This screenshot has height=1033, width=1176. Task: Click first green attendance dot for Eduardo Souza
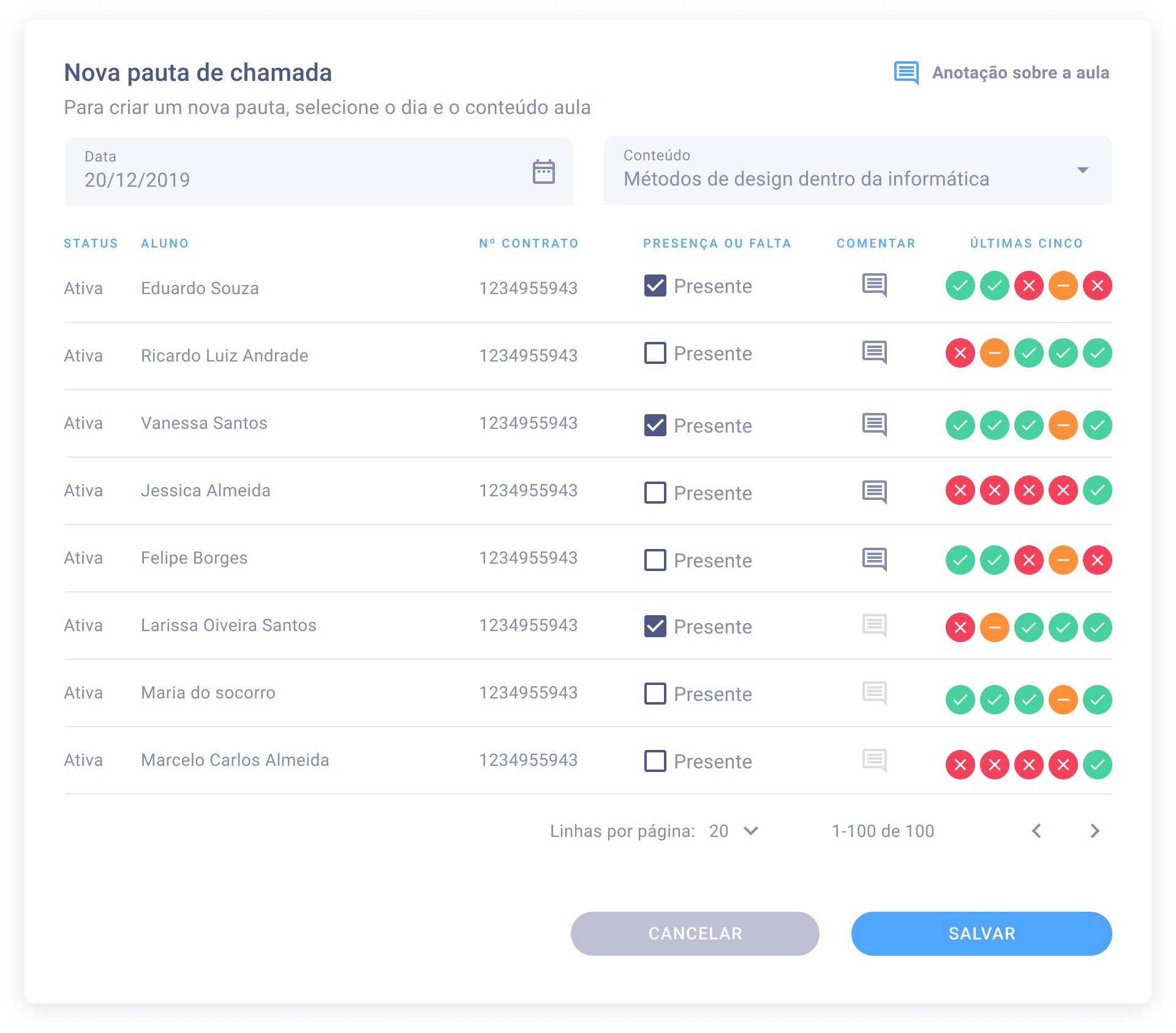[x=960, y=286]
